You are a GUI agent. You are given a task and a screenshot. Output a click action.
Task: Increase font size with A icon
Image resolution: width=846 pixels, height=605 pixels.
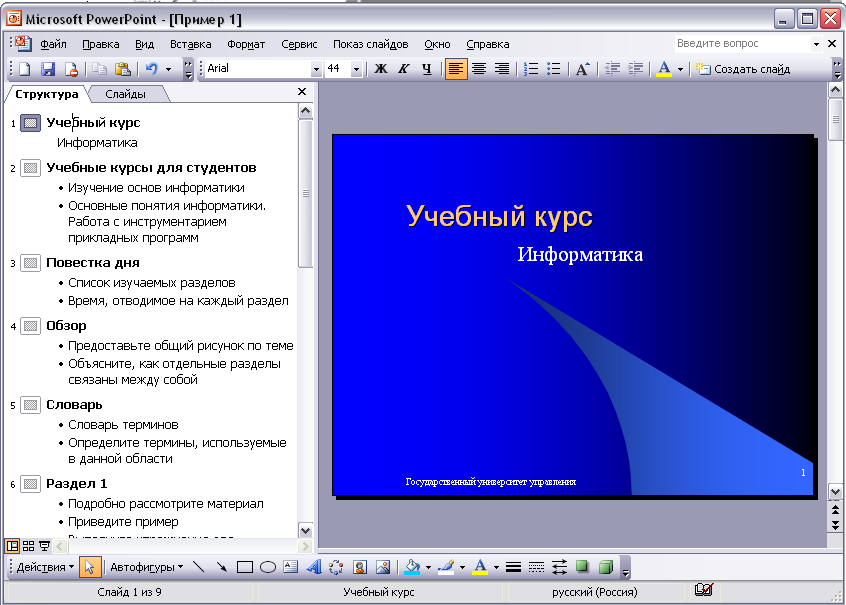coord(583,69)
